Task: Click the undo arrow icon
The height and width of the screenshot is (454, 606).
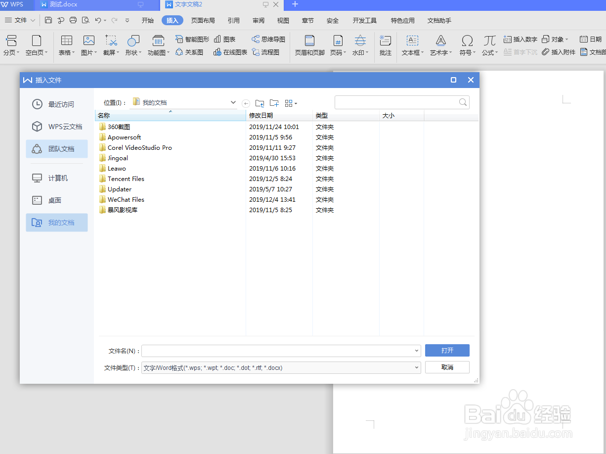Action: [98, 20]
